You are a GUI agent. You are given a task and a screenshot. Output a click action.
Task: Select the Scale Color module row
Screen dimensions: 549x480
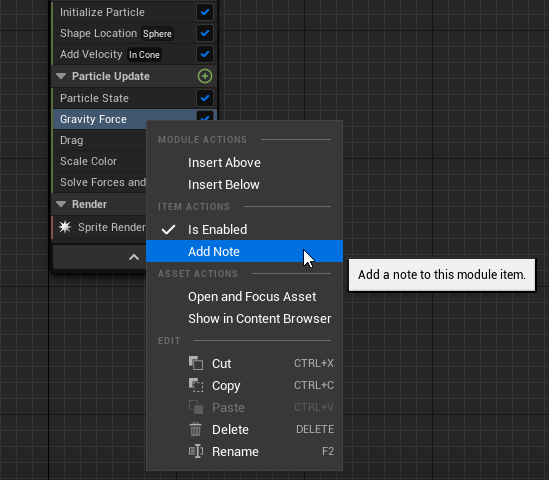(x=99, y=161)
